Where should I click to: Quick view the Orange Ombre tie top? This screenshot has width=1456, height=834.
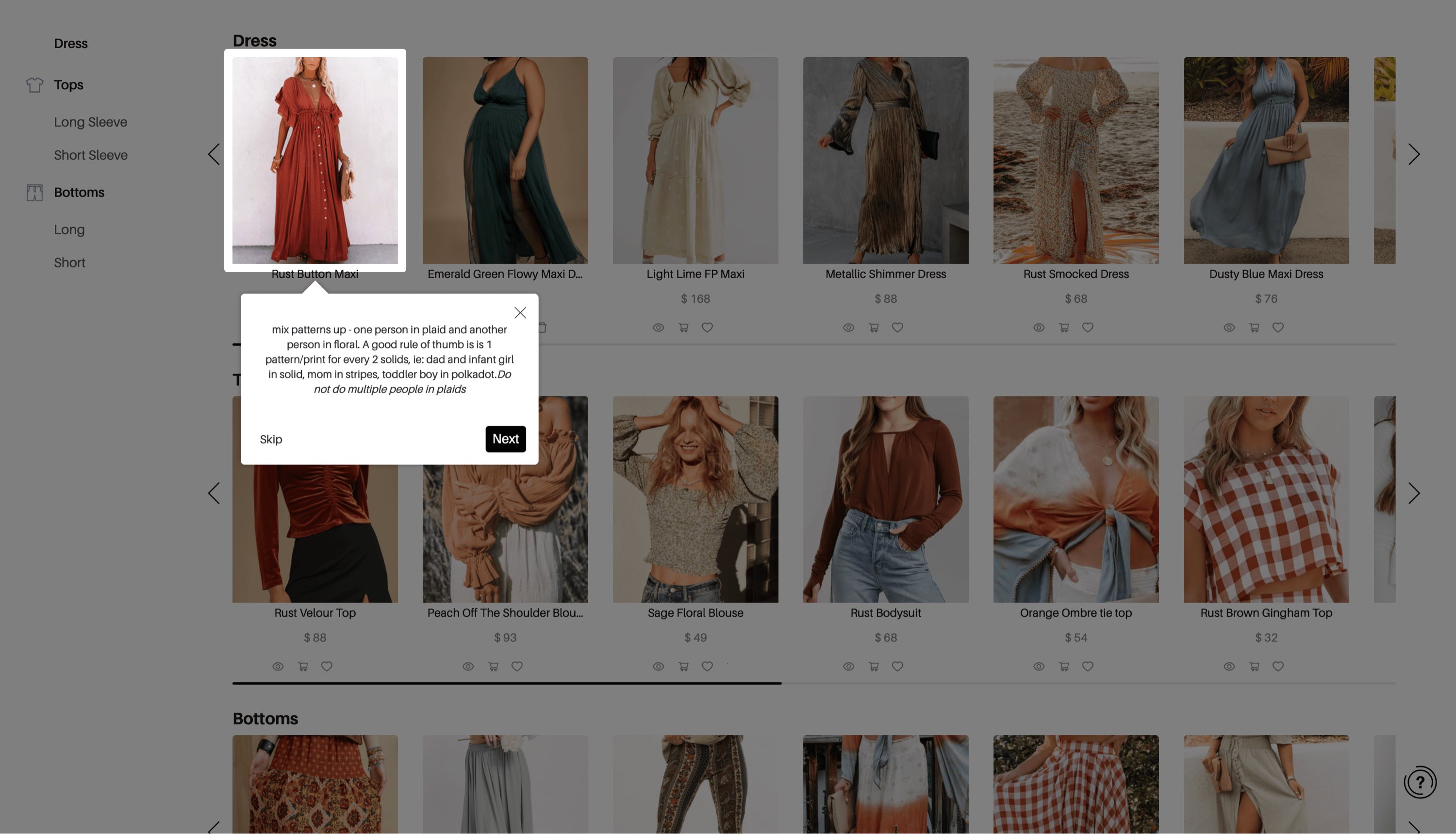[1039, 666]
